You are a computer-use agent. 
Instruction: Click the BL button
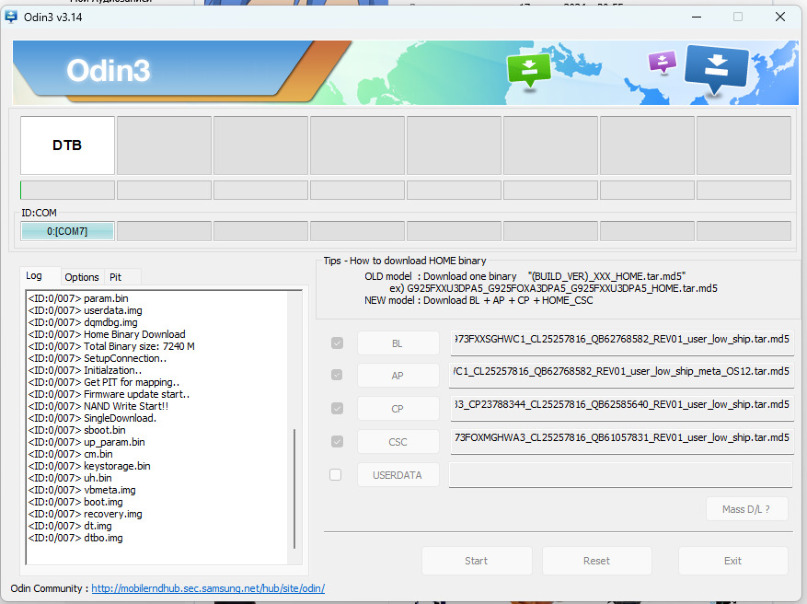(398, 343)
